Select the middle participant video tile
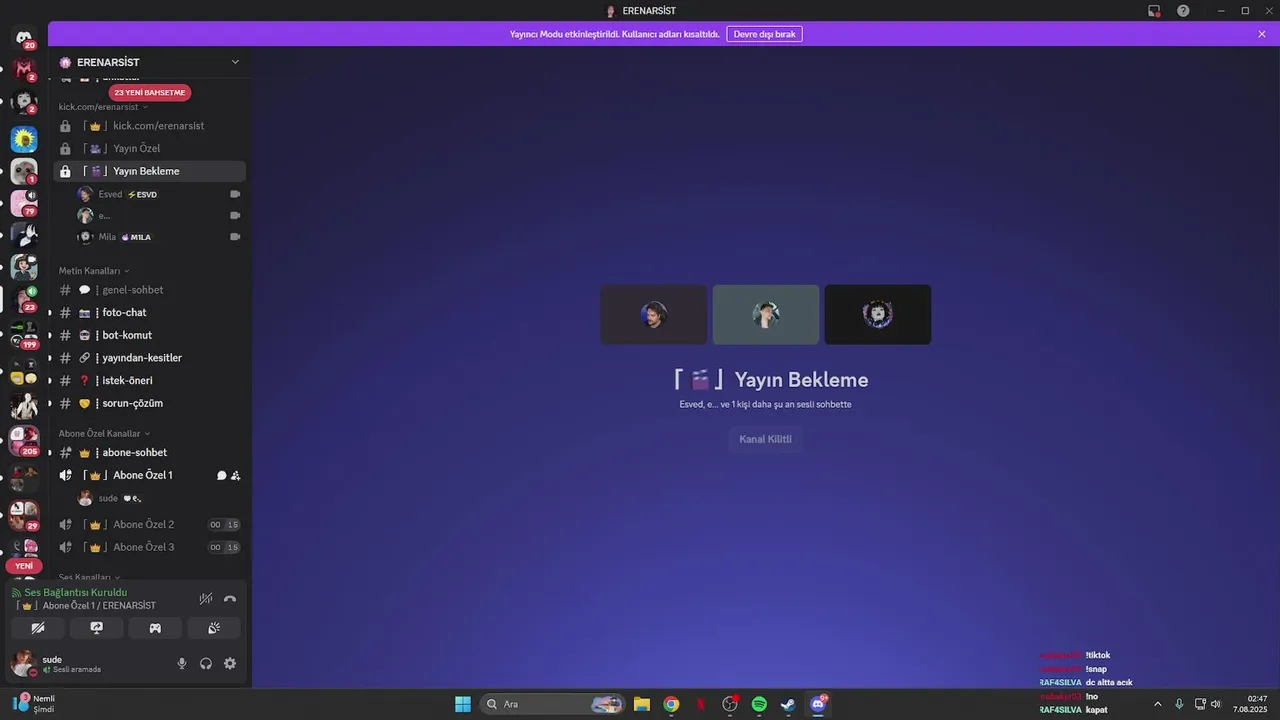The image size is (1280, 720). [x=766, y=315]
